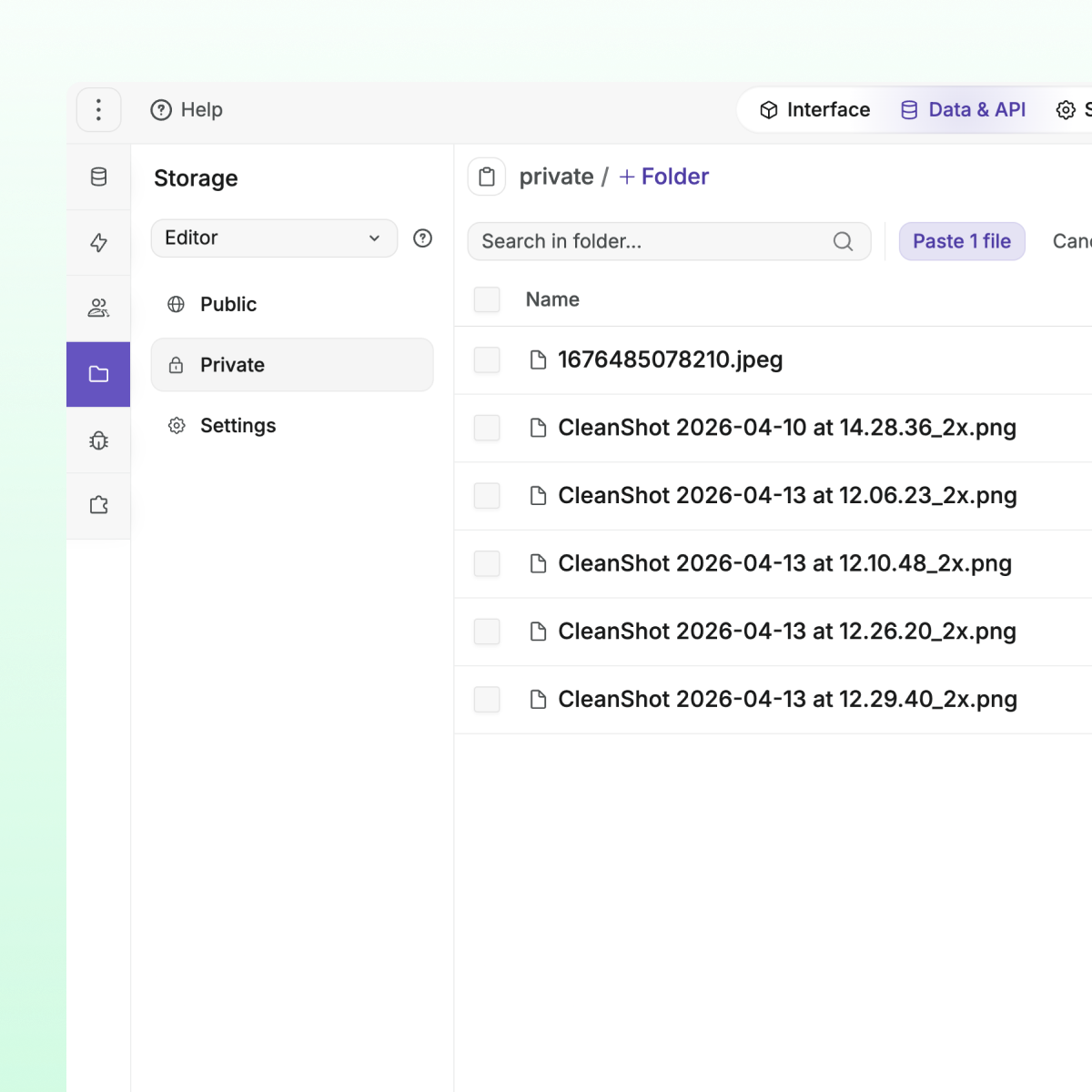The width and height of the screenshot is (1092, 1092).
Task: Select the puzzle piece integrations icon
Action: click(x=98, y=505)
